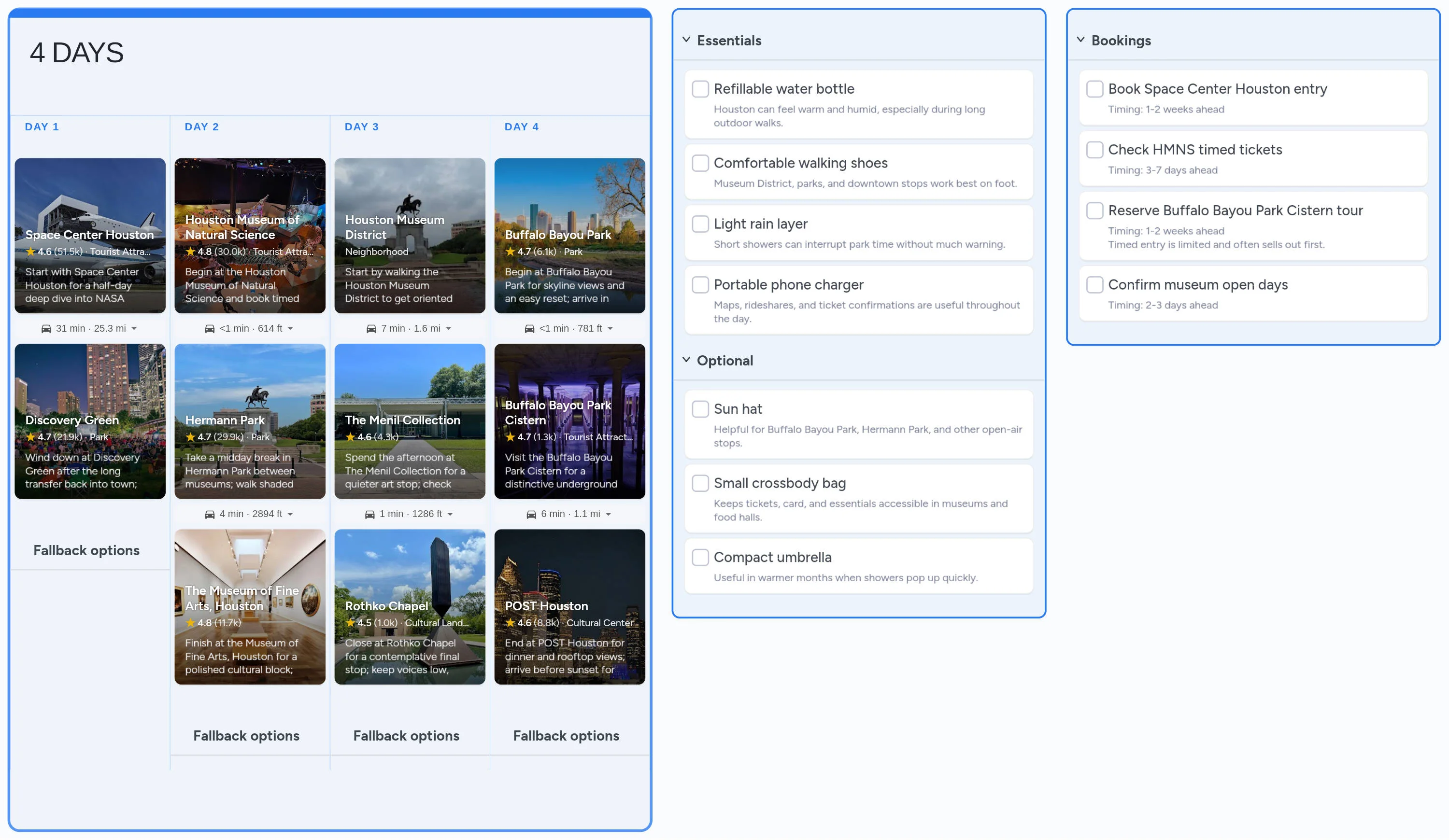Open Fallback options under Day 3

click(x=406, y=736)
